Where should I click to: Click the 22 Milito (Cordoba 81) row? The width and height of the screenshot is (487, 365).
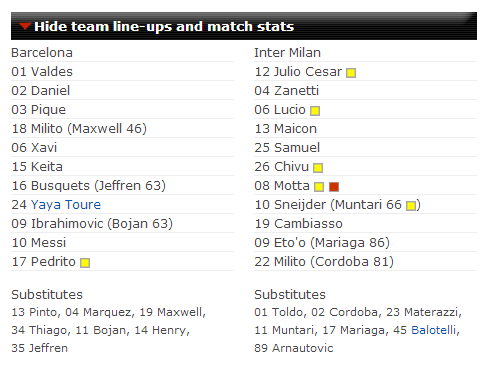coord(365,262)
